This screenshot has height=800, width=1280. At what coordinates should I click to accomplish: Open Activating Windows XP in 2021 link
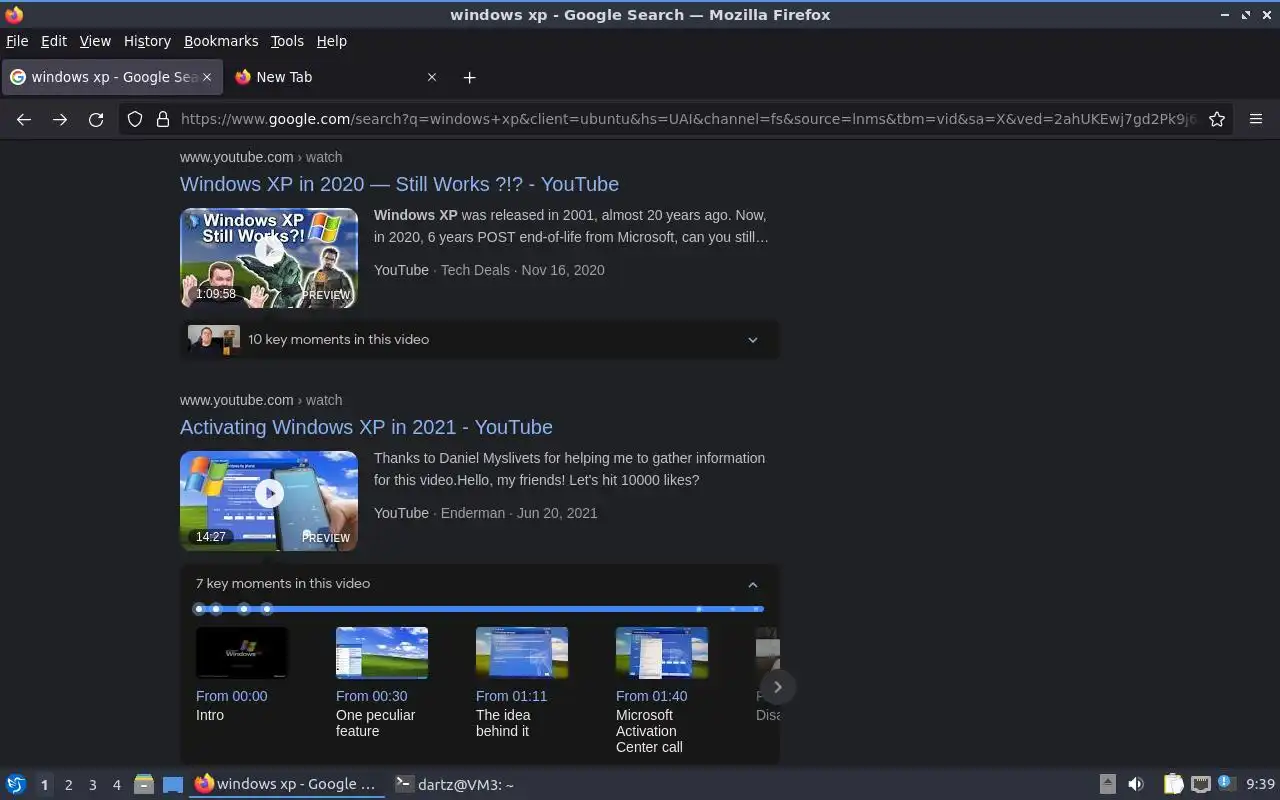pyautogui.click(x=366, y=427)
